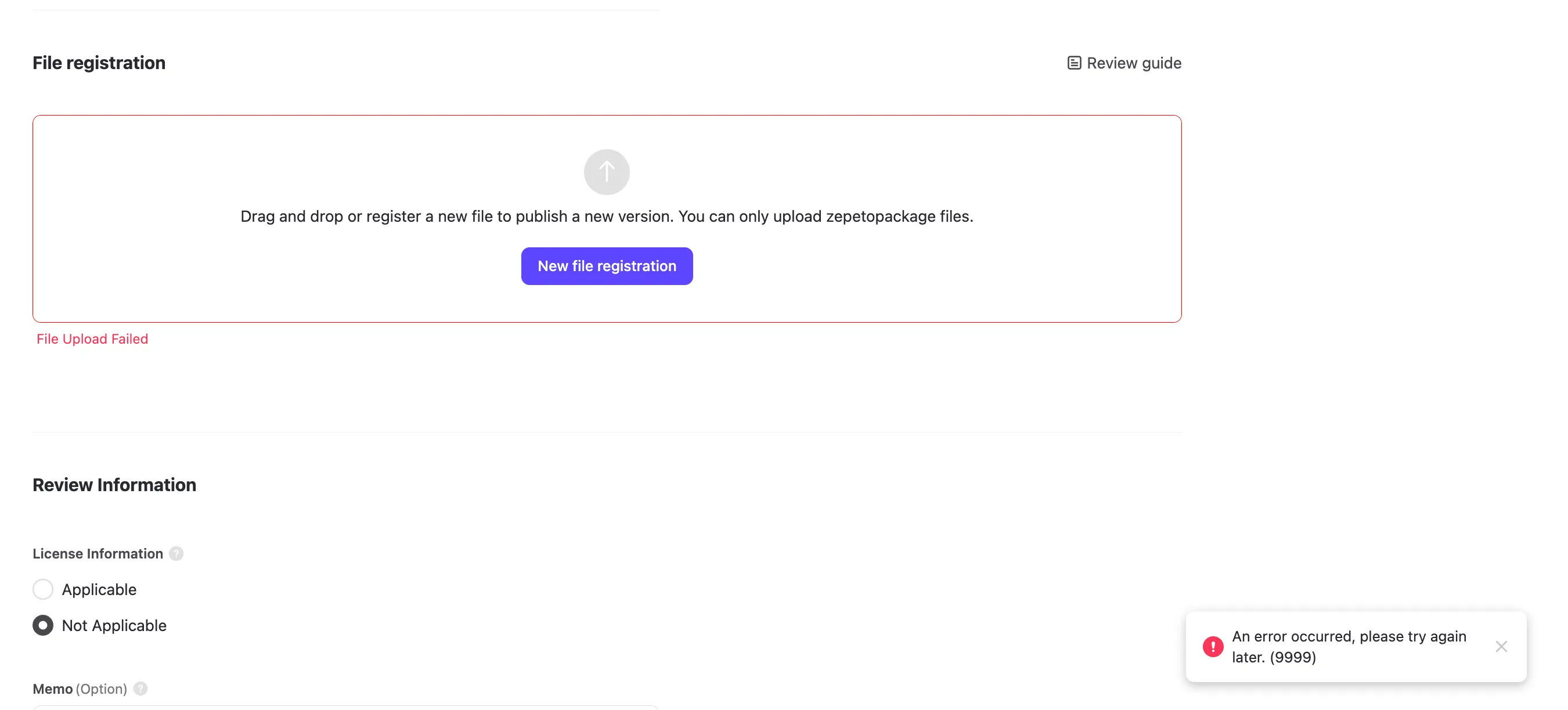The image size is (1568, 710).
Task: Show Memo help tooltip icon
Action: click(140, 688)
